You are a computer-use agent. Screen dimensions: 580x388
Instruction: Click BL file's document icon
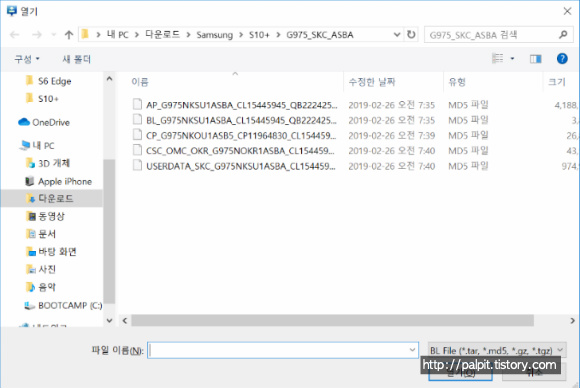[137, 119]
